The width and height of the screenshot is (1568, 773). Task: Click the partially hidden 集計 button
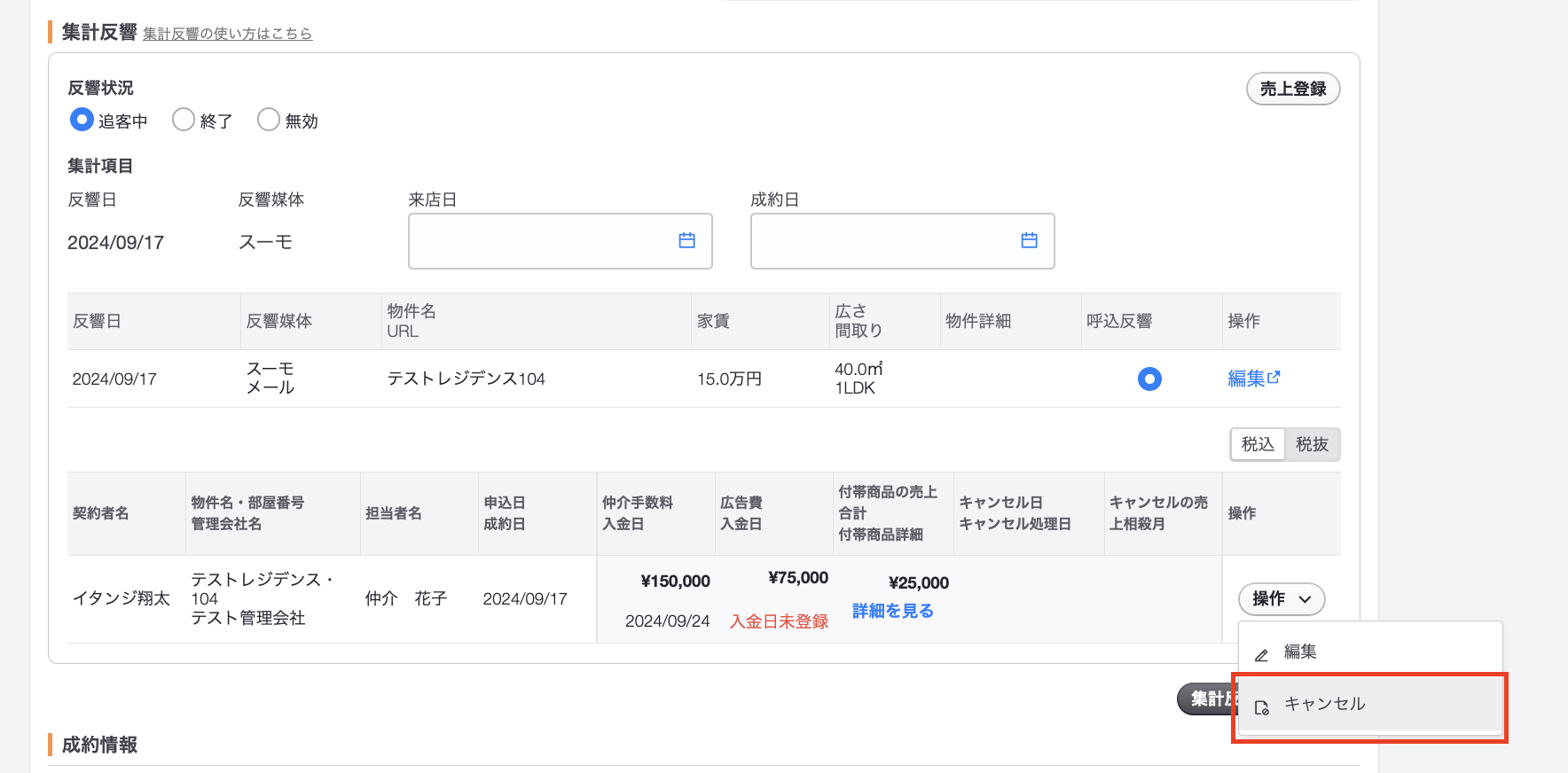(x=1208, y=699)
